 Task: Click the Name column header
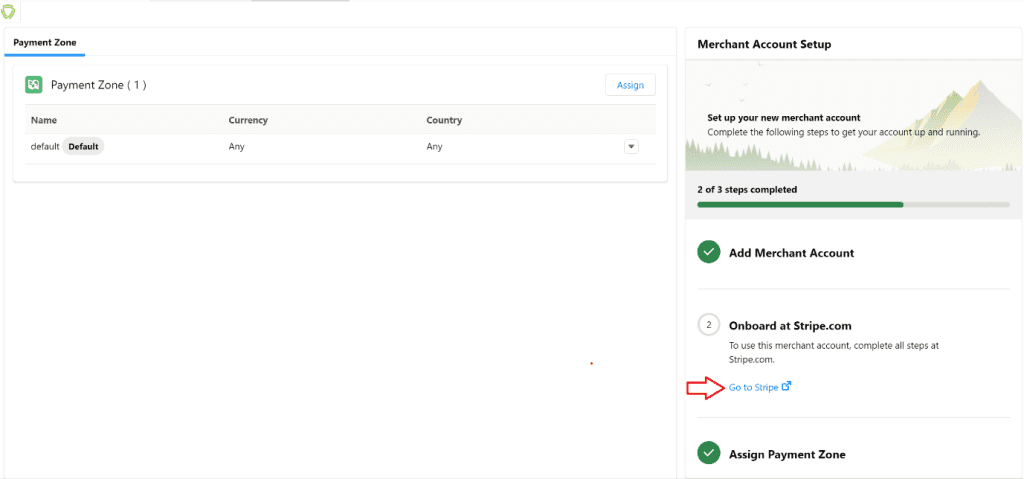coord(44,120)
